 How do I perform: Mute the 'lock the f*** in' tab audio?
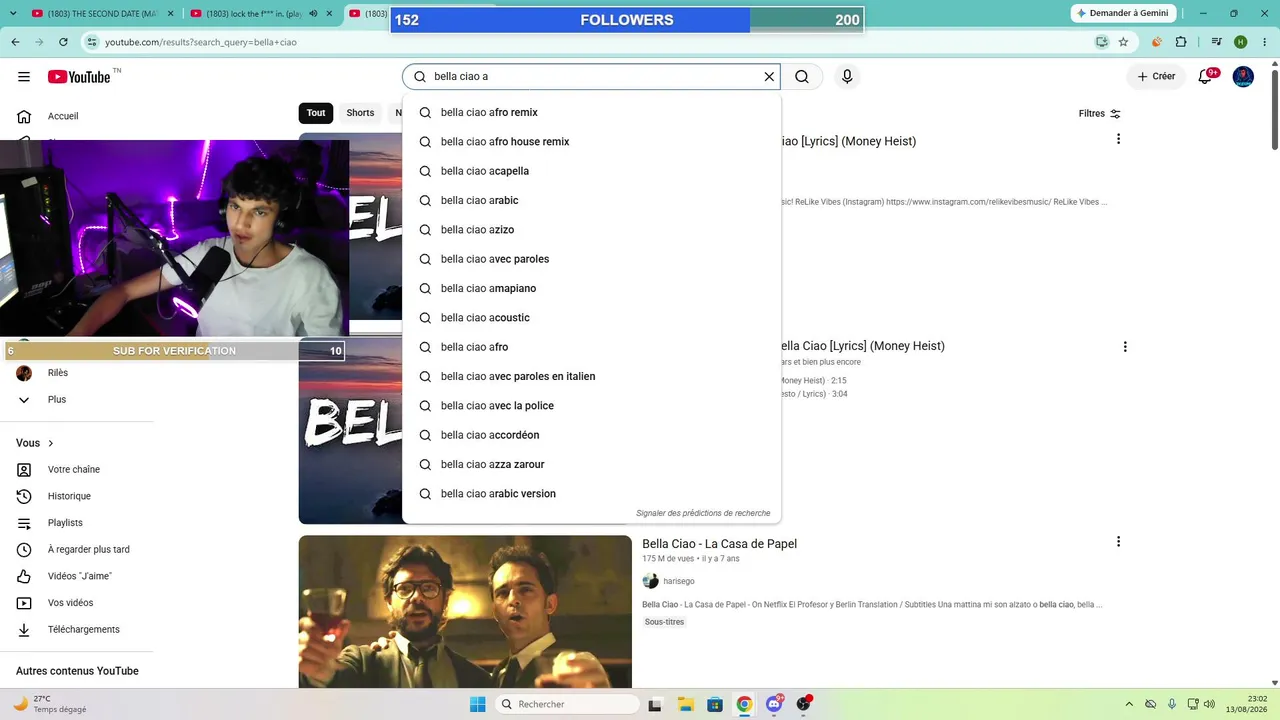click(313, 14)
